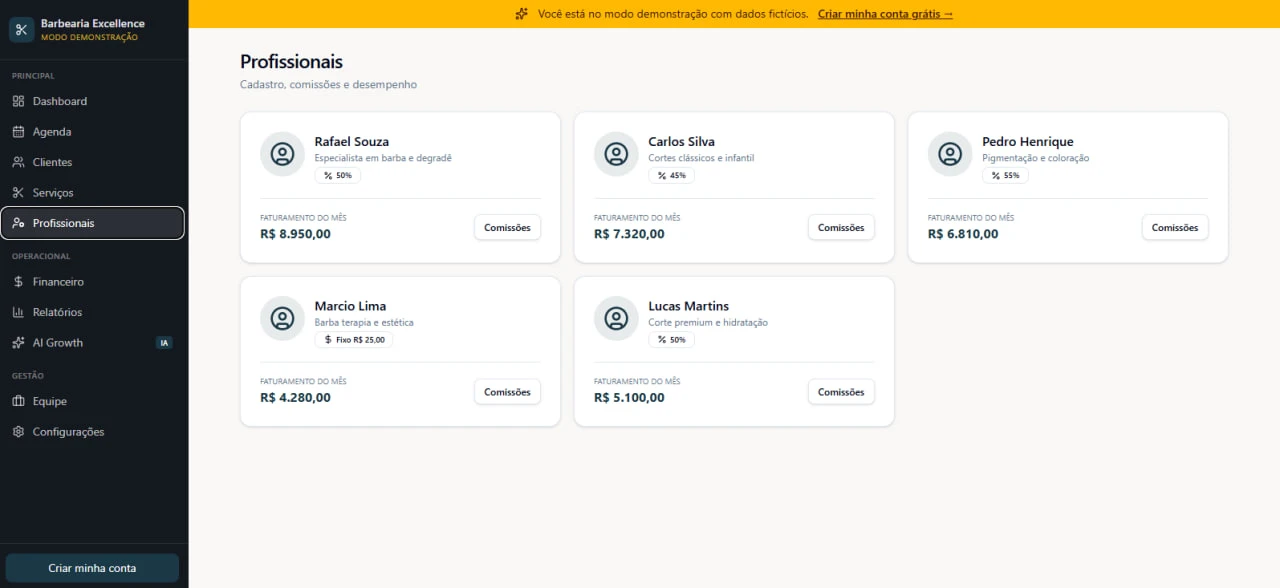Click the Equipe briefcase icon

[x=18, y=401]
